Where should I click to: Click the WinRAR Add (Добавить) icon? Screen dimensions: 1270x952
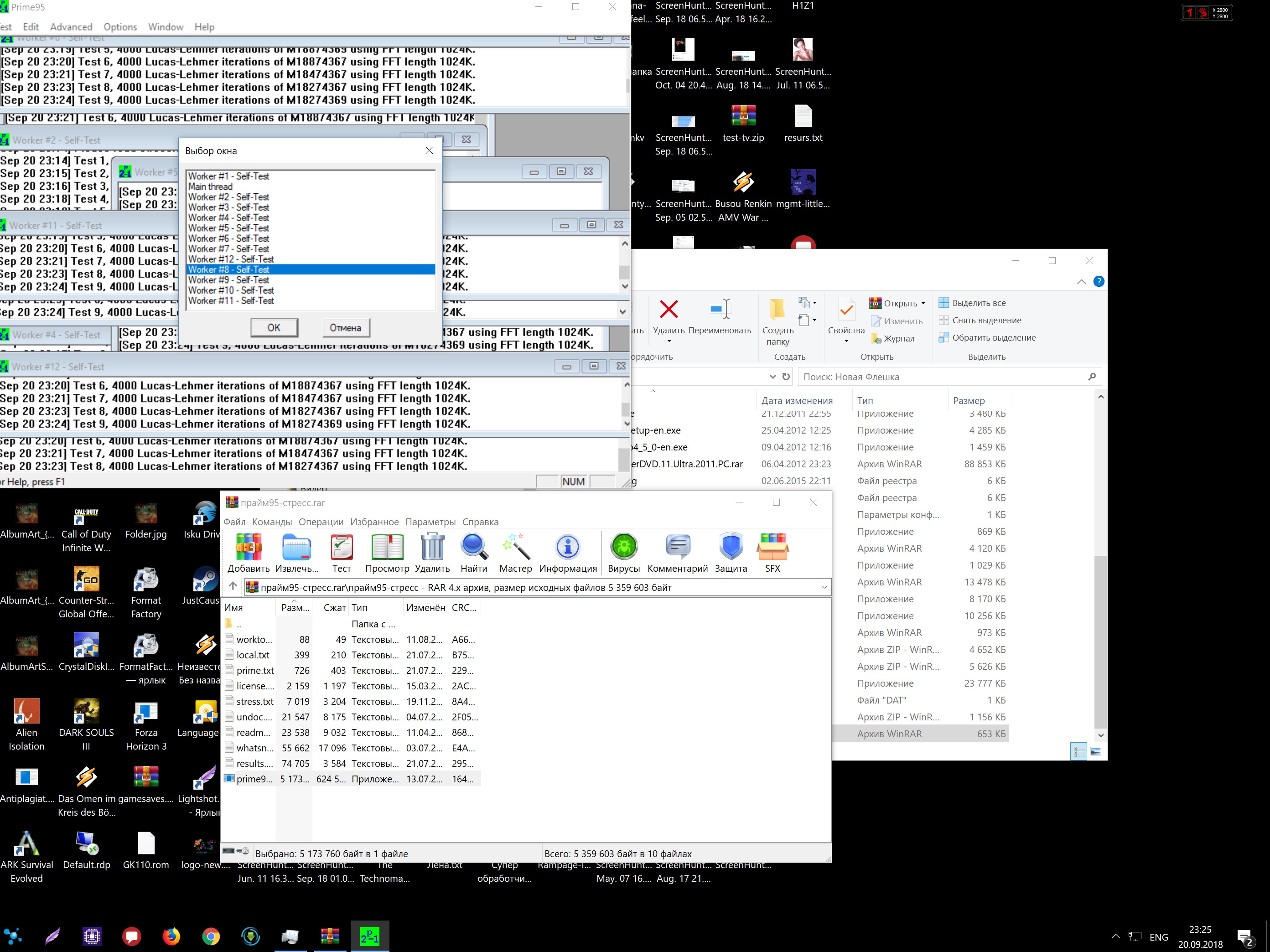(248, 547)
